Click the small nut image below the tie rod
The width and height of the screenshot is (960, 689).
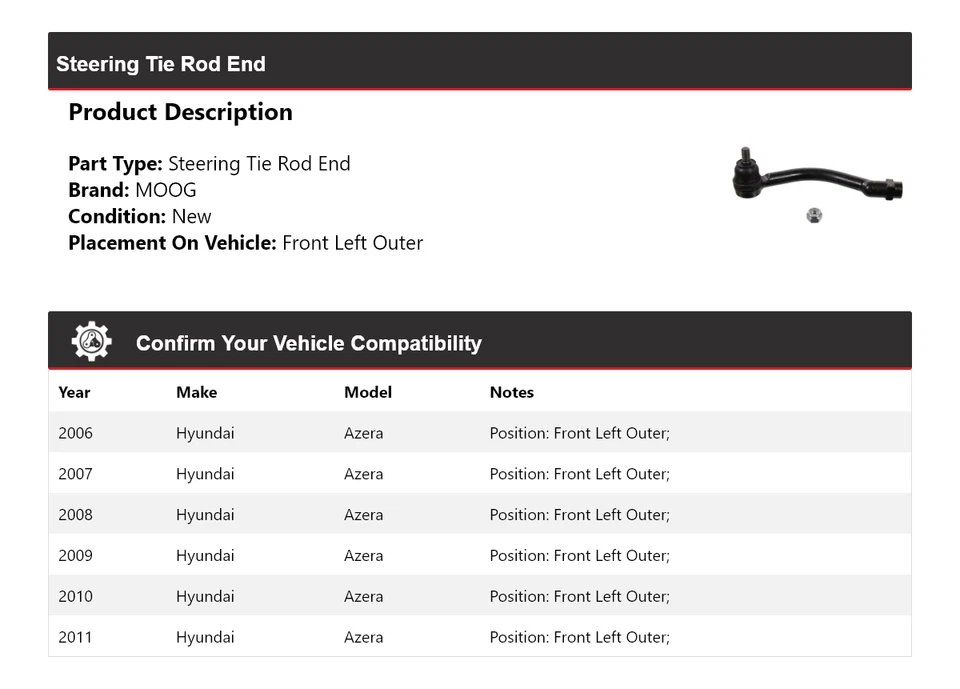[x=814, y=215]
